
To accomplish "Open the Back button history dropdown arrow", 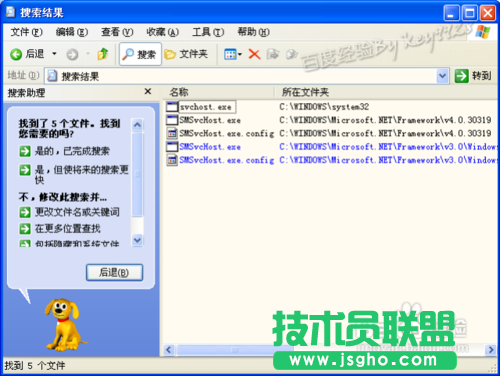I will pyautogui.click(x=54, y=54).
